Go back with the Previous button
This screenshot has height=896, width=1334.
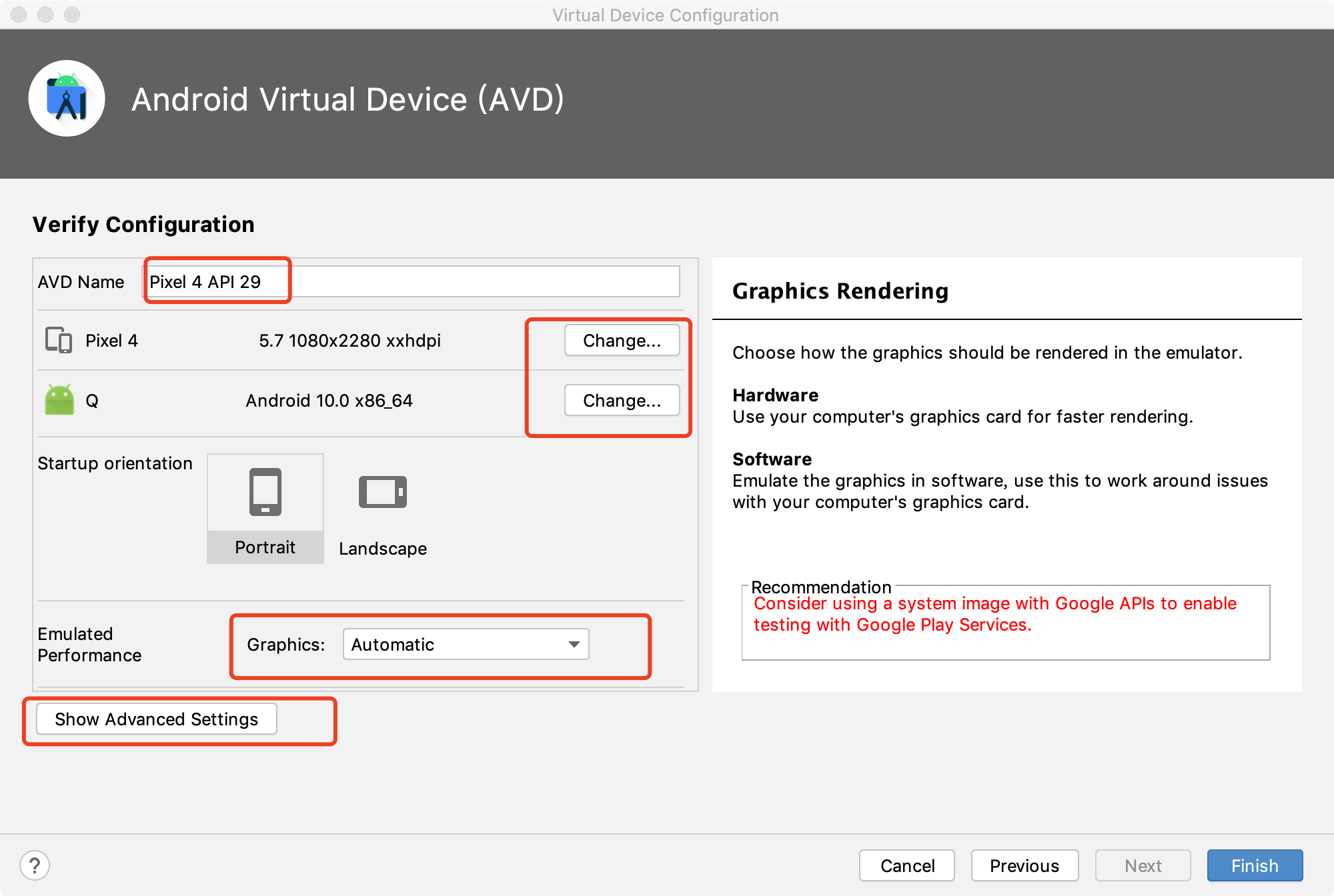click(1025, 865)
